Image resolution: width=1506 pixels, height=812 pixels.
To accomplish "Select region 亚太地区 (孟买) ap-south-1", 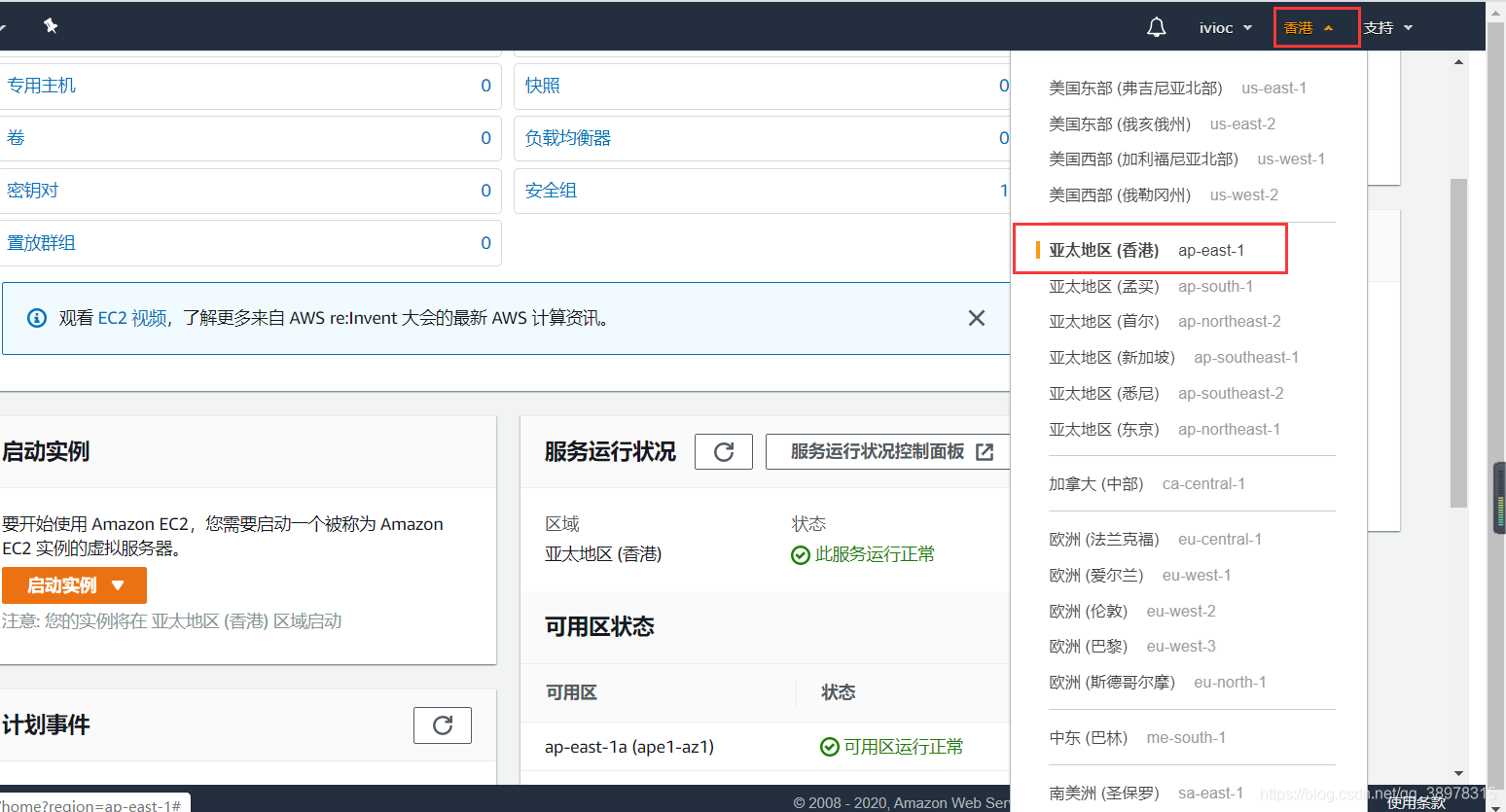I will coord(1151,286).
